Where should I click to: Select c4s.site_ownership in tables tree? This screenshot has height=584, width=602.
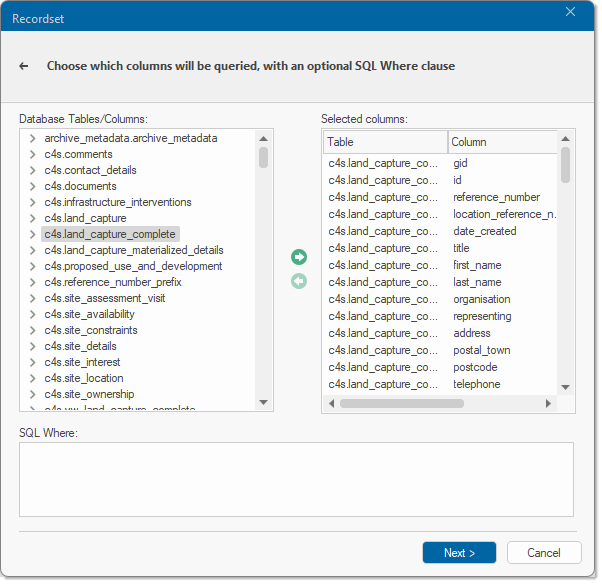[89, 394]
